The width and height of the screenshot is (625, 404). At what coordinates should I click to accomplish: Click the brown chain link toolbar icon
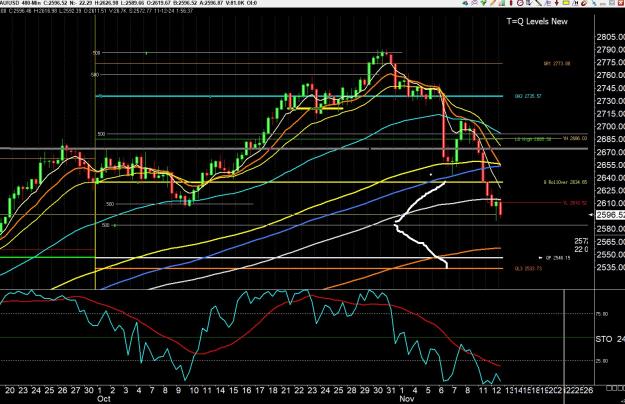(584, 3)
